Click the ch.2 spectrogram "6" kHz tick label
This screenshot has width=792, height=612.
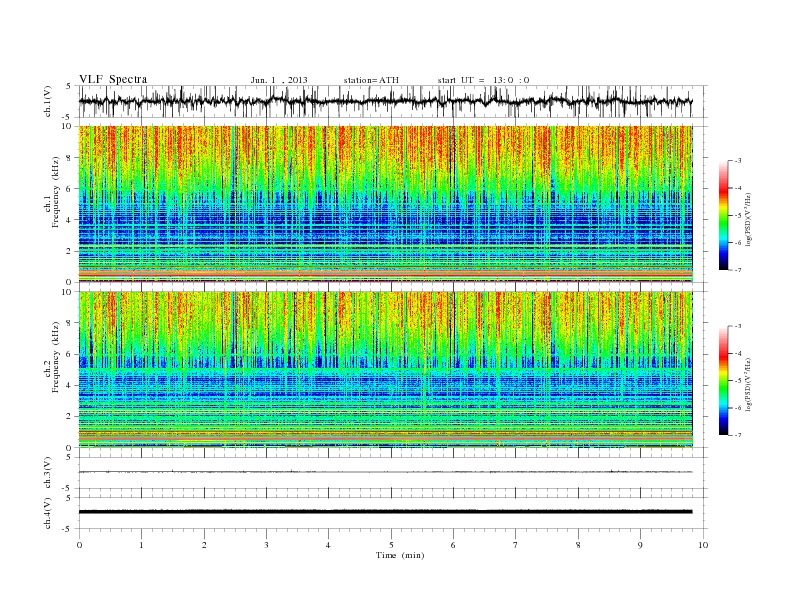(x=69, y=354)
